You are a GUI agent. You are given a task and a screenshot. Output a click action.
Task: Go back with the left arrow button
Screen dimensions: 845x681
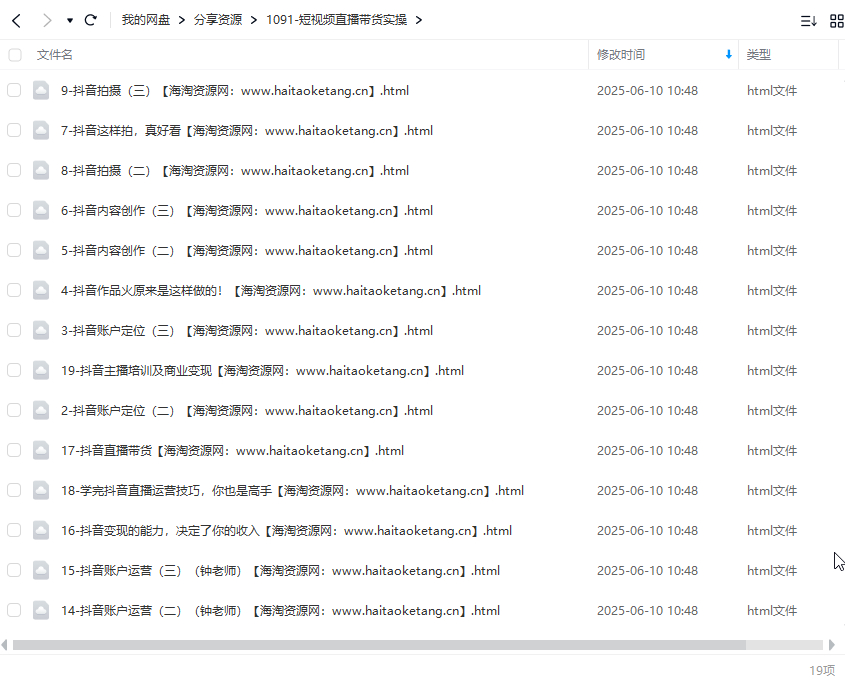17,20
